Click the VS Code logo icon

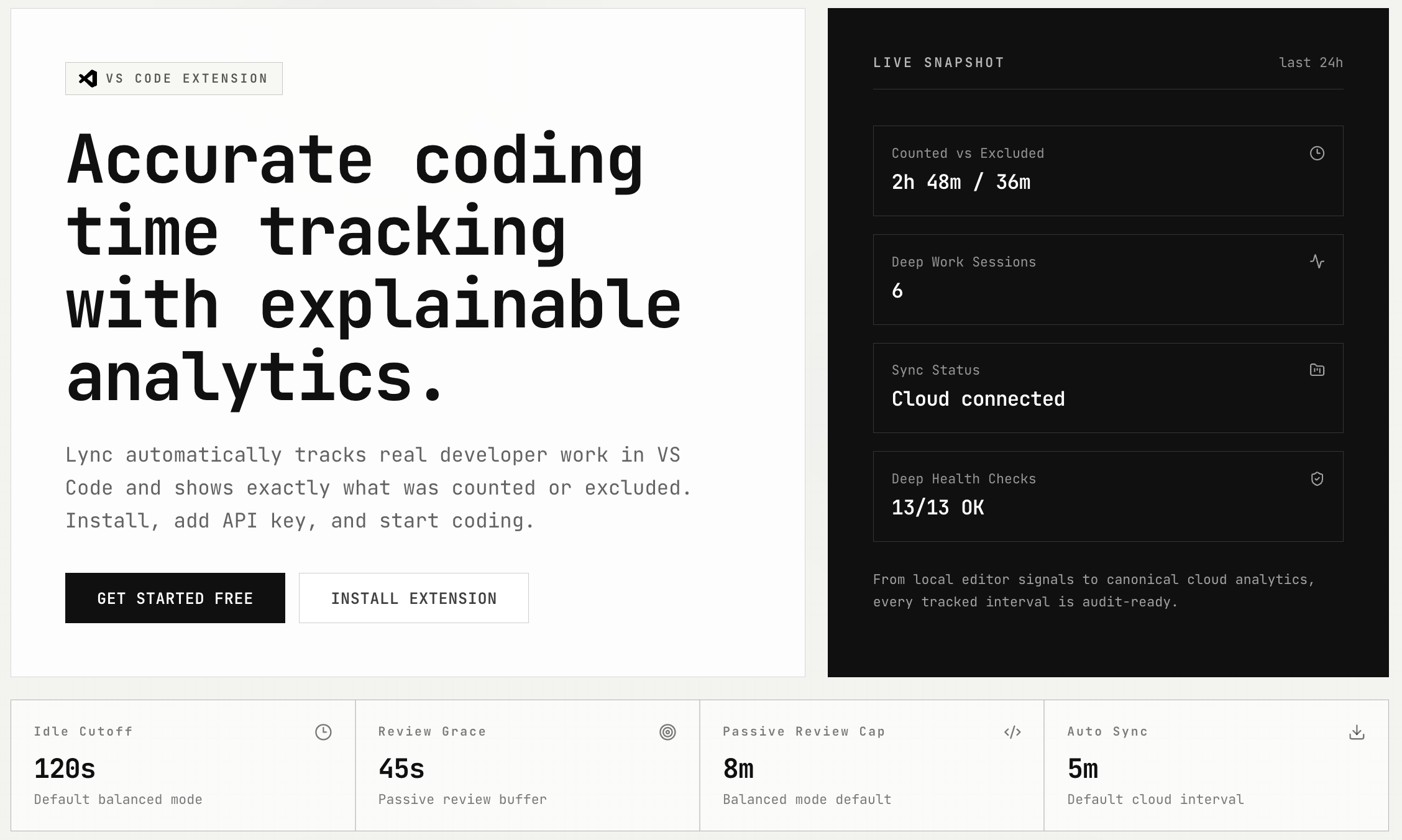click(88, 78)
